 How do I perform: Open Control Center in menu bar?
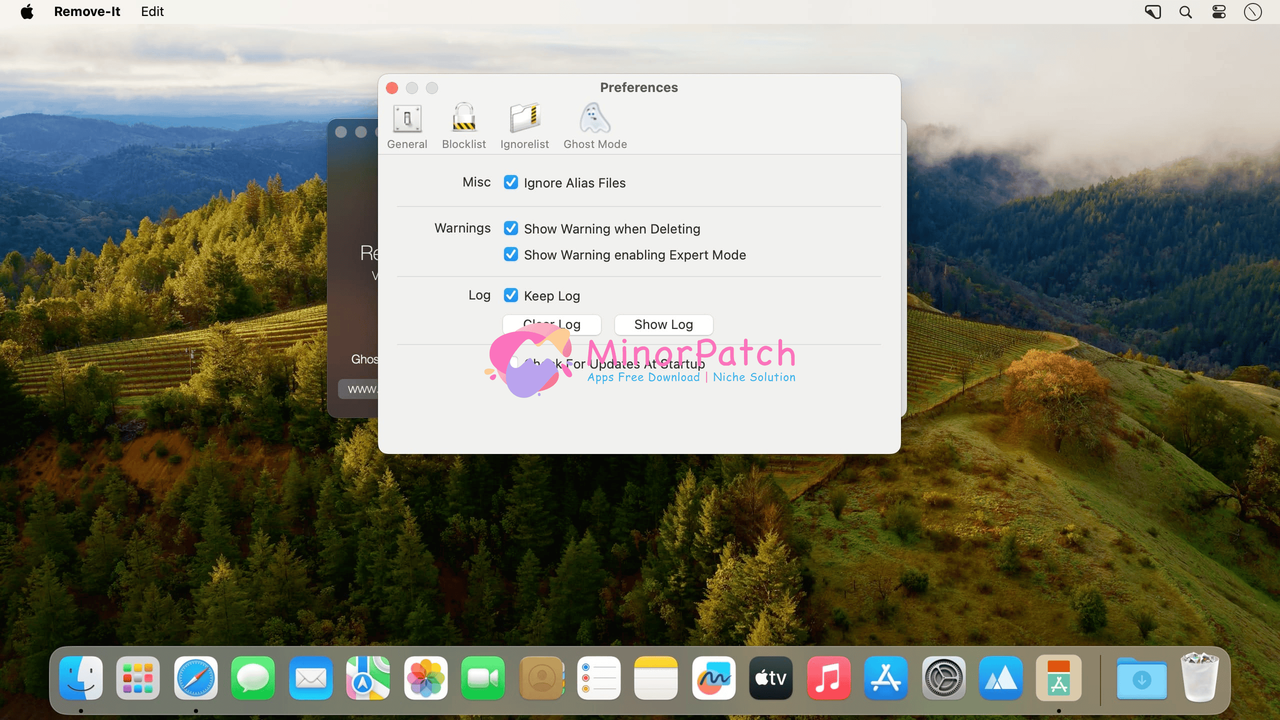[x=1219, y=12]
